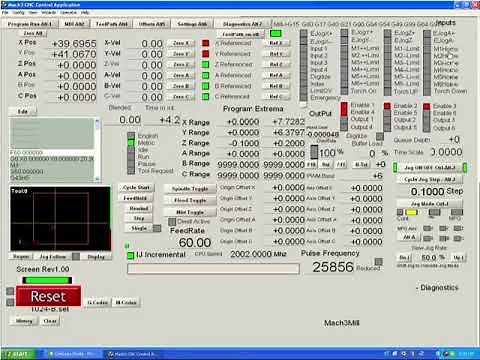The height and width of the screenshot is (360, 480).
Task: Click the Ref Z button
Action: 276,65
